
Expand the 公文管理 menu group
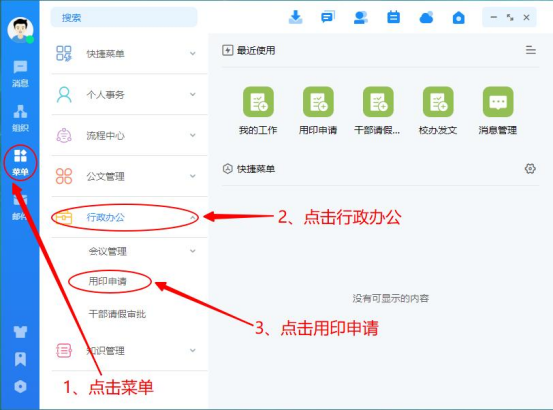point(129,176)
